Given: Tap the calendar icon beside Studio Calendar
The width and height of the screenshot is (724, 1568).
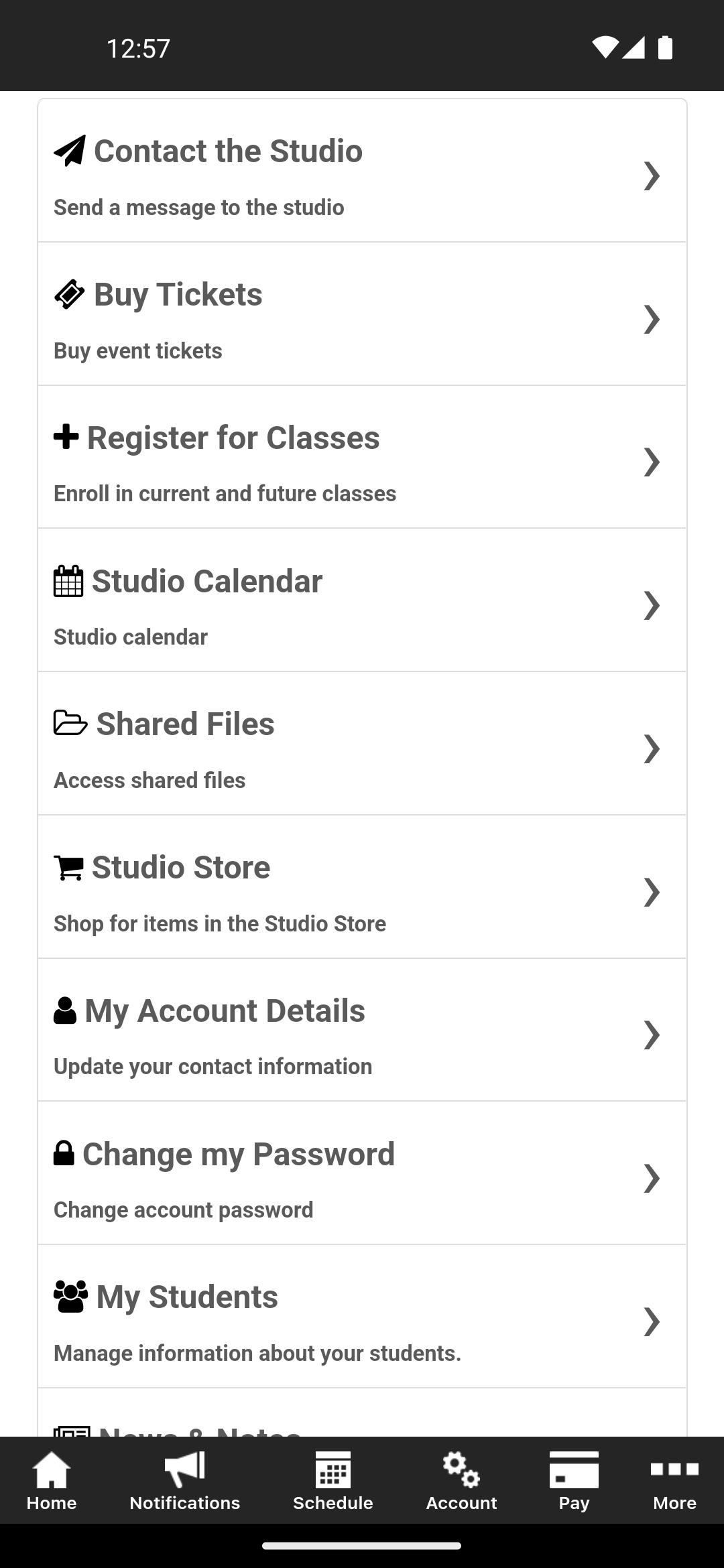Looking at the screenshot, I should point(68,581).
